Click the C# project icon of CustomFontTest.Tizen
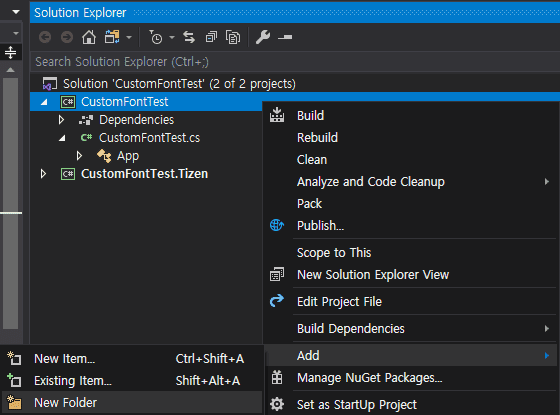Image resolution: width=560 pixels, height=415 pixels. (68, 174)
